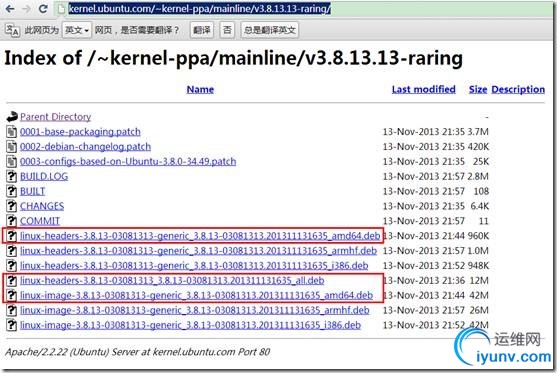This screenshot has height=373, width=557.
Task: Sort listing by Size header
Action: point(478,89)
